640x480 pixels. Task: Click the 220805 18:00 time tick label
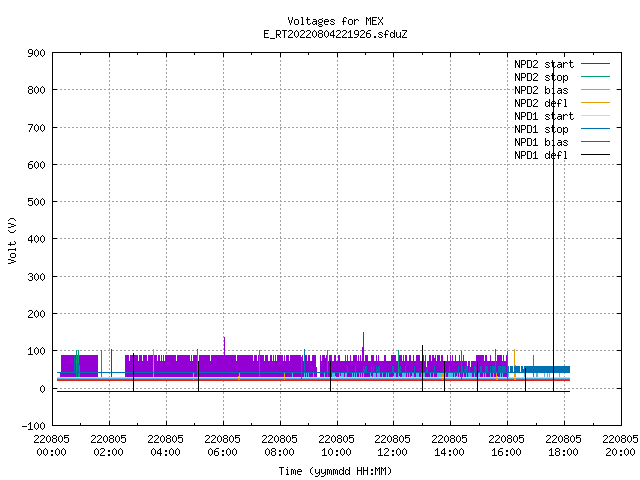pos(564,446)
